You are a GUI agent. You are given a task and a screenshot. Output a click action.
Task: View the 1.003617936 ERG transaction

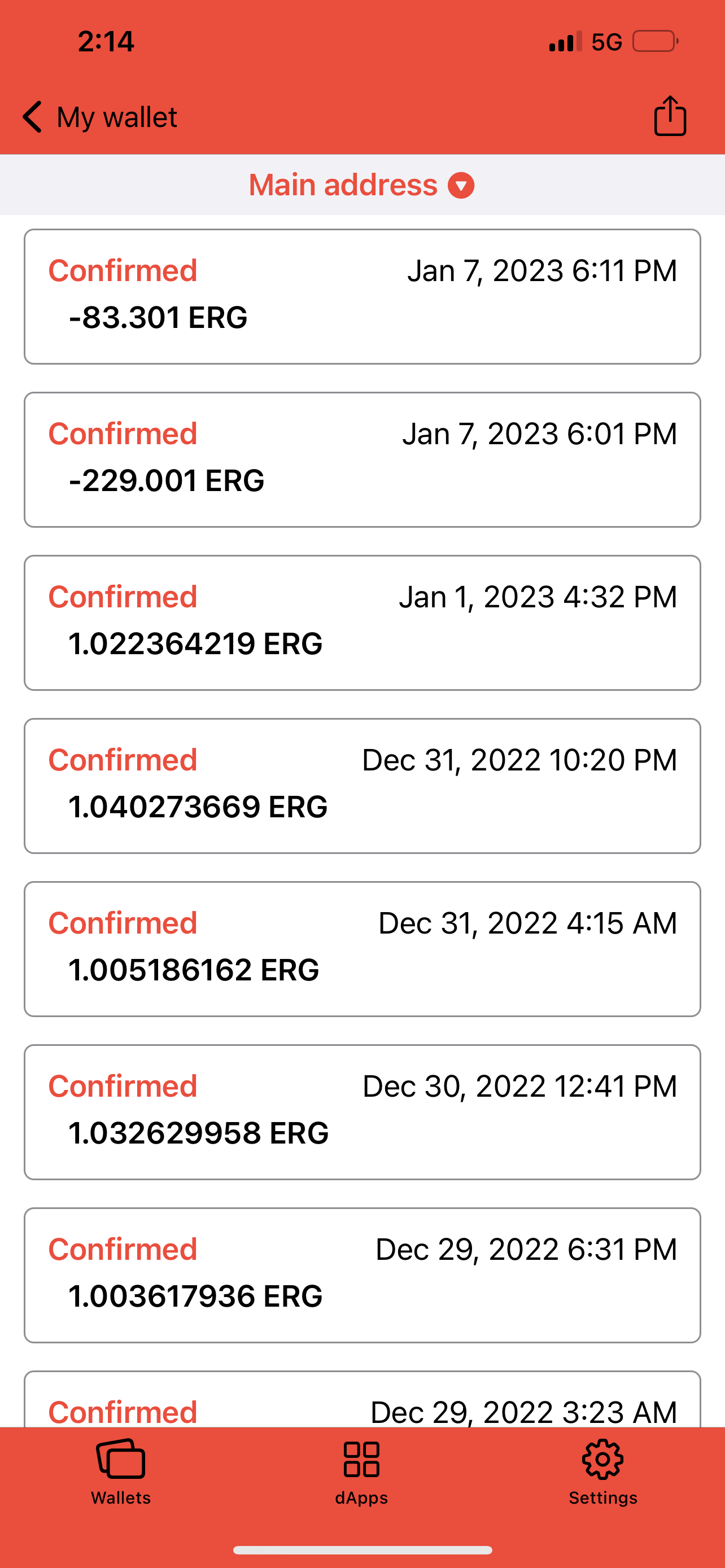[362, 1275]
